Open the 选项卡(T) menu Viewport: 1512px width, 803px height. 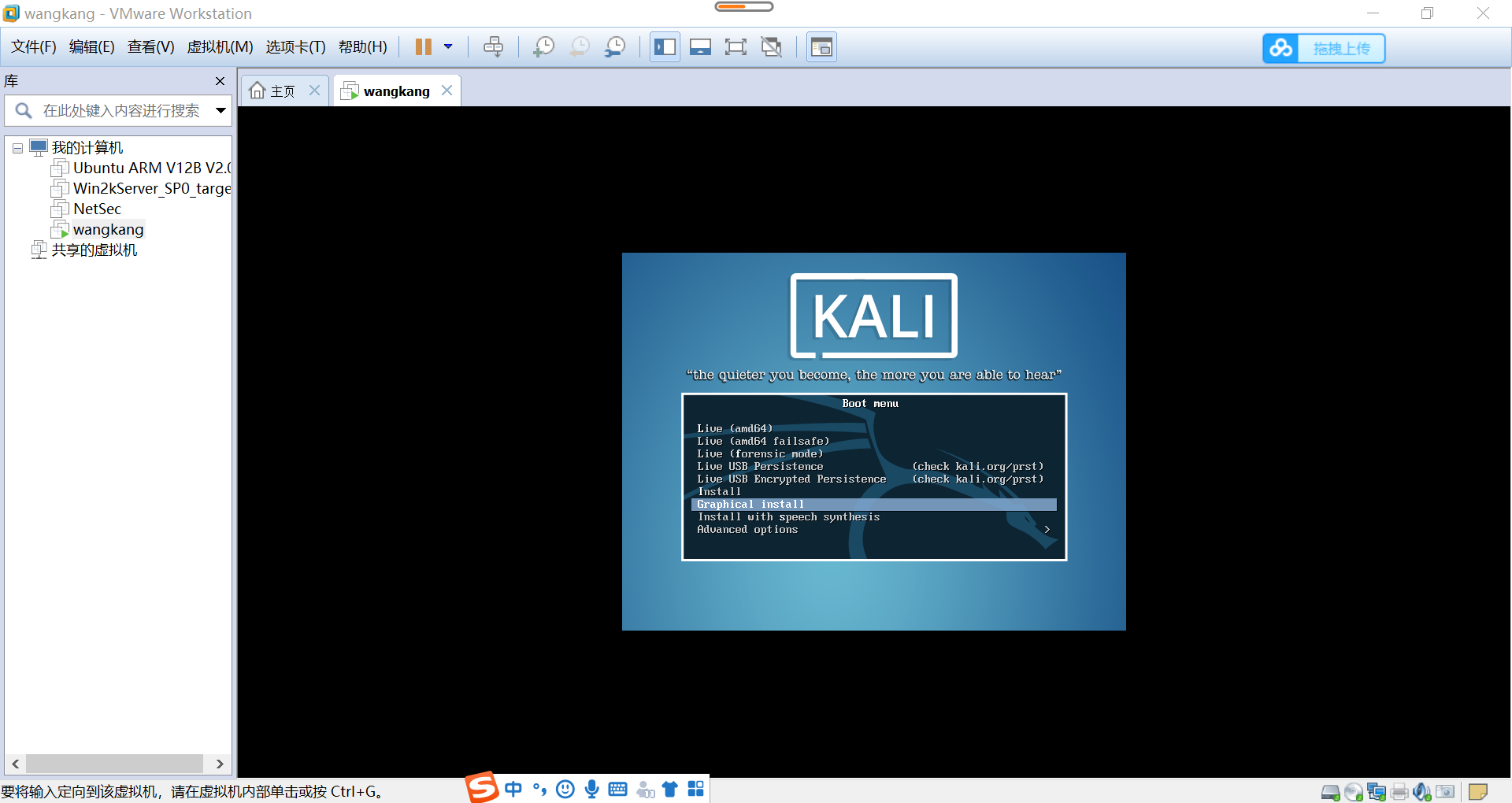tap(295, 47)
